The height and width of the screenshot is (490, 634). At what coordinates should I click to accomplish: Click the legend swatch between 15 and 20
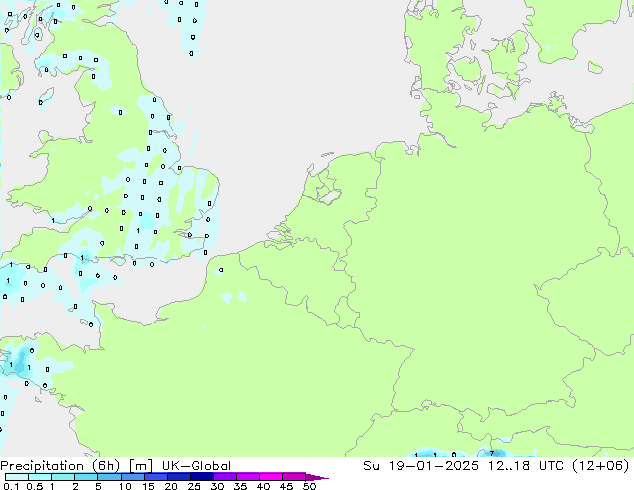[156, 477]
